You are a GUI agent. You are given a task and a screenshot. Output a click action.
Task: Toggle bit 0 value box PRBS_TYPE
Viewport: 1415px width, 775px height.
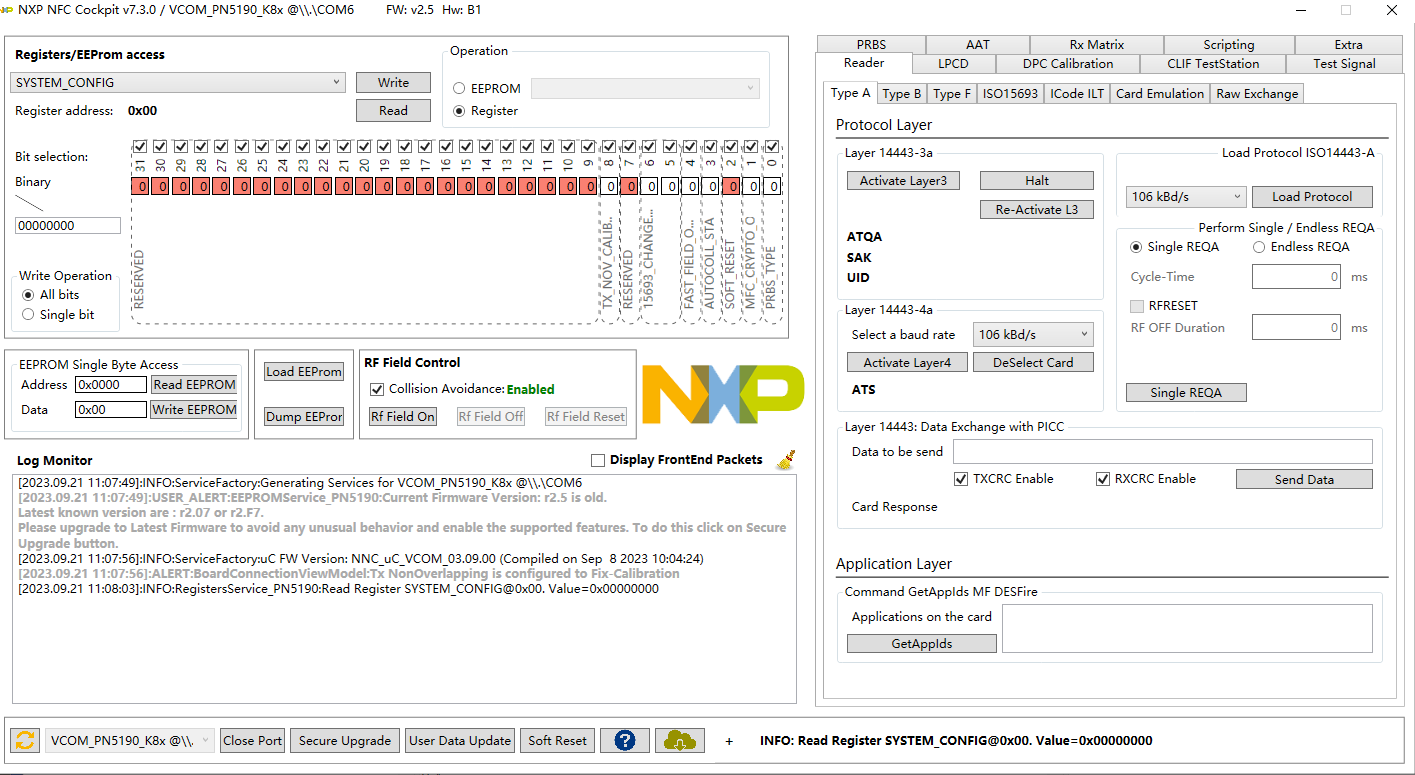pos(772,186)
